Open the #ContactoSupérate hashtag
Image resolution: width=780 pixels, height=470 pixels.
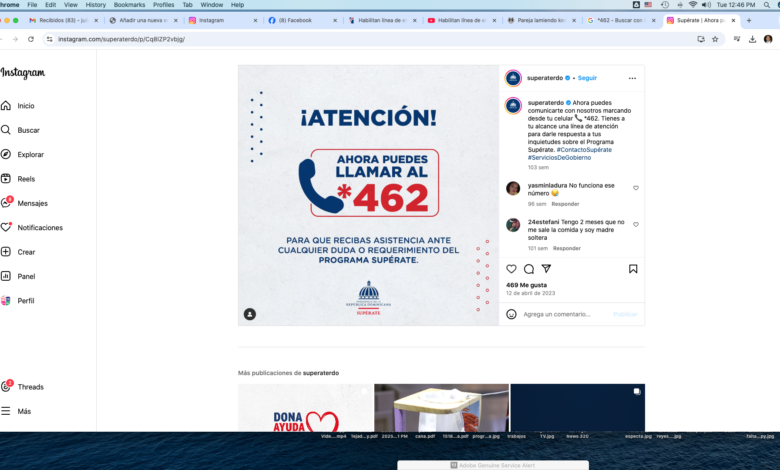pyautogui.click(x=584, y=150)
